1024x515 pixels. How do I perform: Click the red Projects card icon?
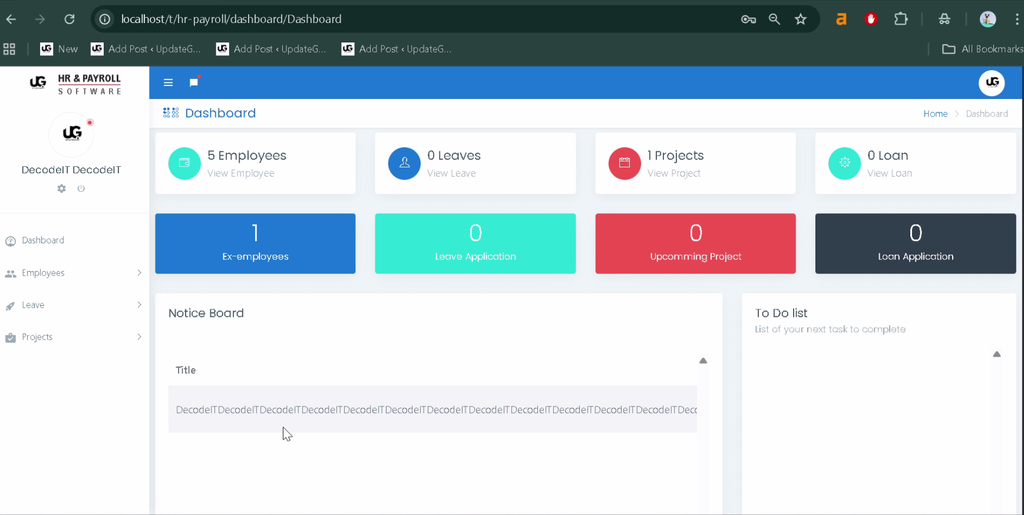624,163
